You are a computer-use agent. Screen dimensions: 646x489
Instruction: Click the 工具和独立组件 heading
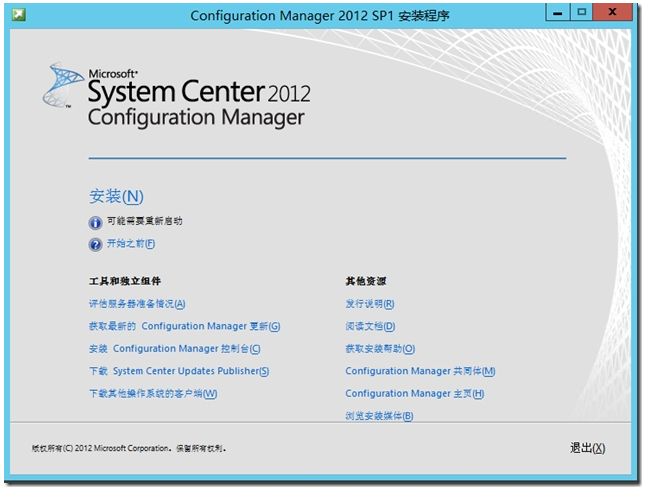click(125, 281)
